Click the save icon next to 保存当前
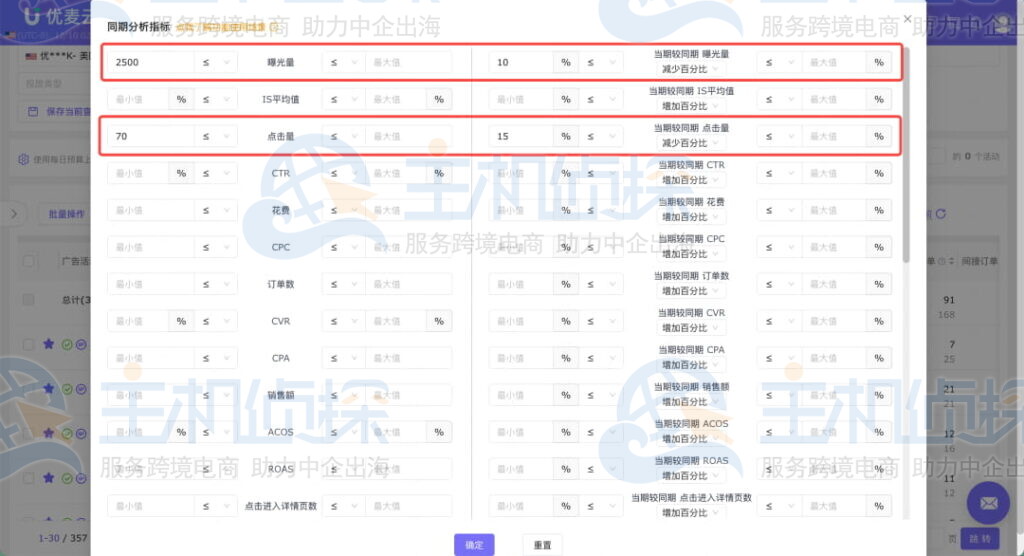 point(33,112)
